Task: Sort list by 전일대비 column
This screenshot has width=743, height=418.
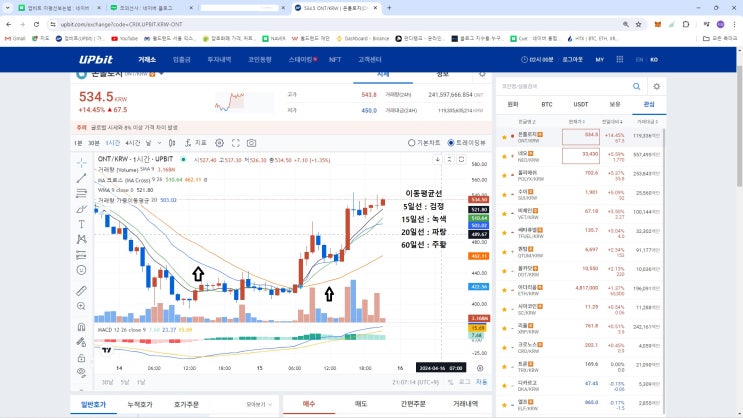Action: click(612, 122)
